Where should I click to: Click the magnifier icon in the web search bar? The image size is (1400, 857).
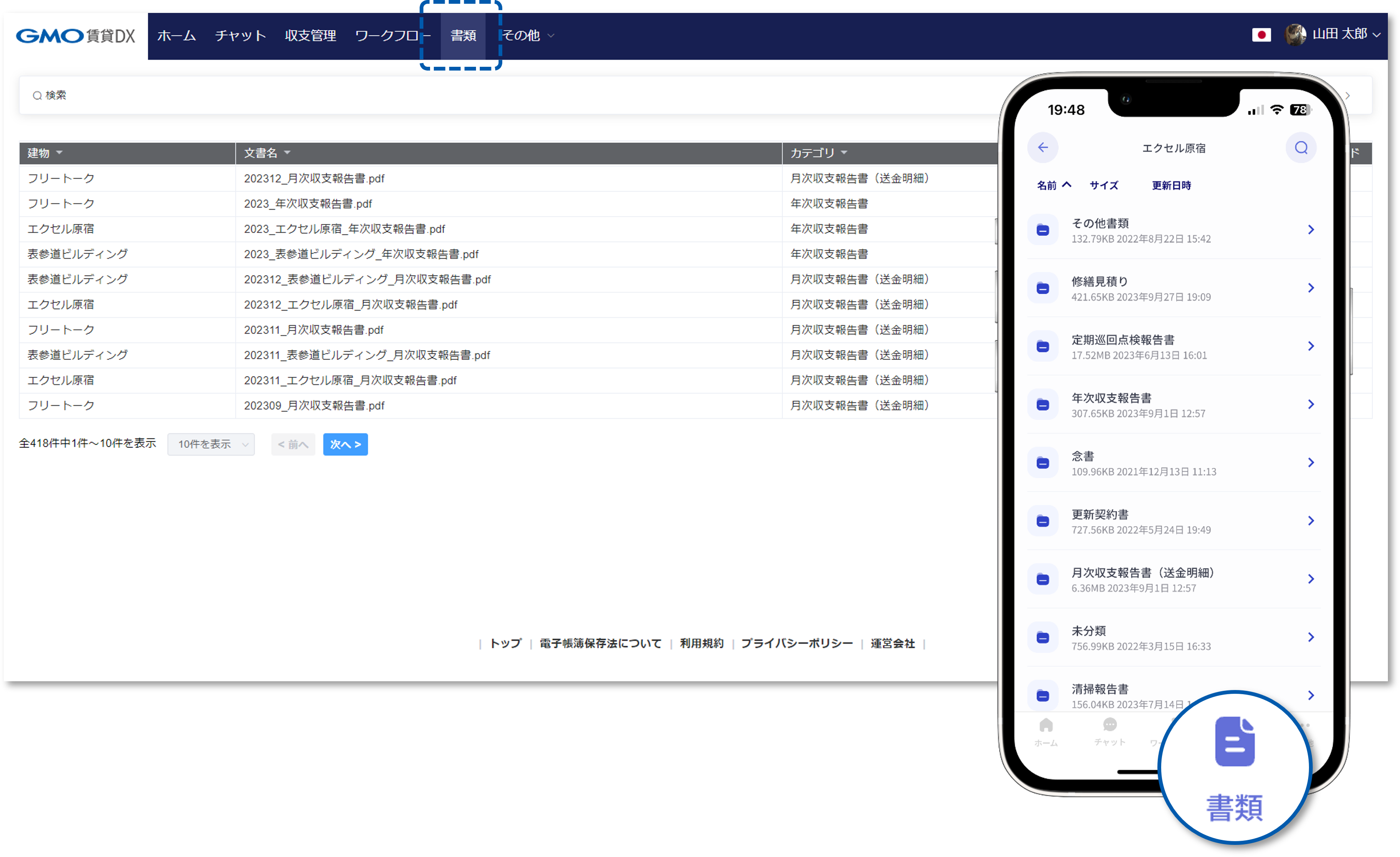[38, 95]
